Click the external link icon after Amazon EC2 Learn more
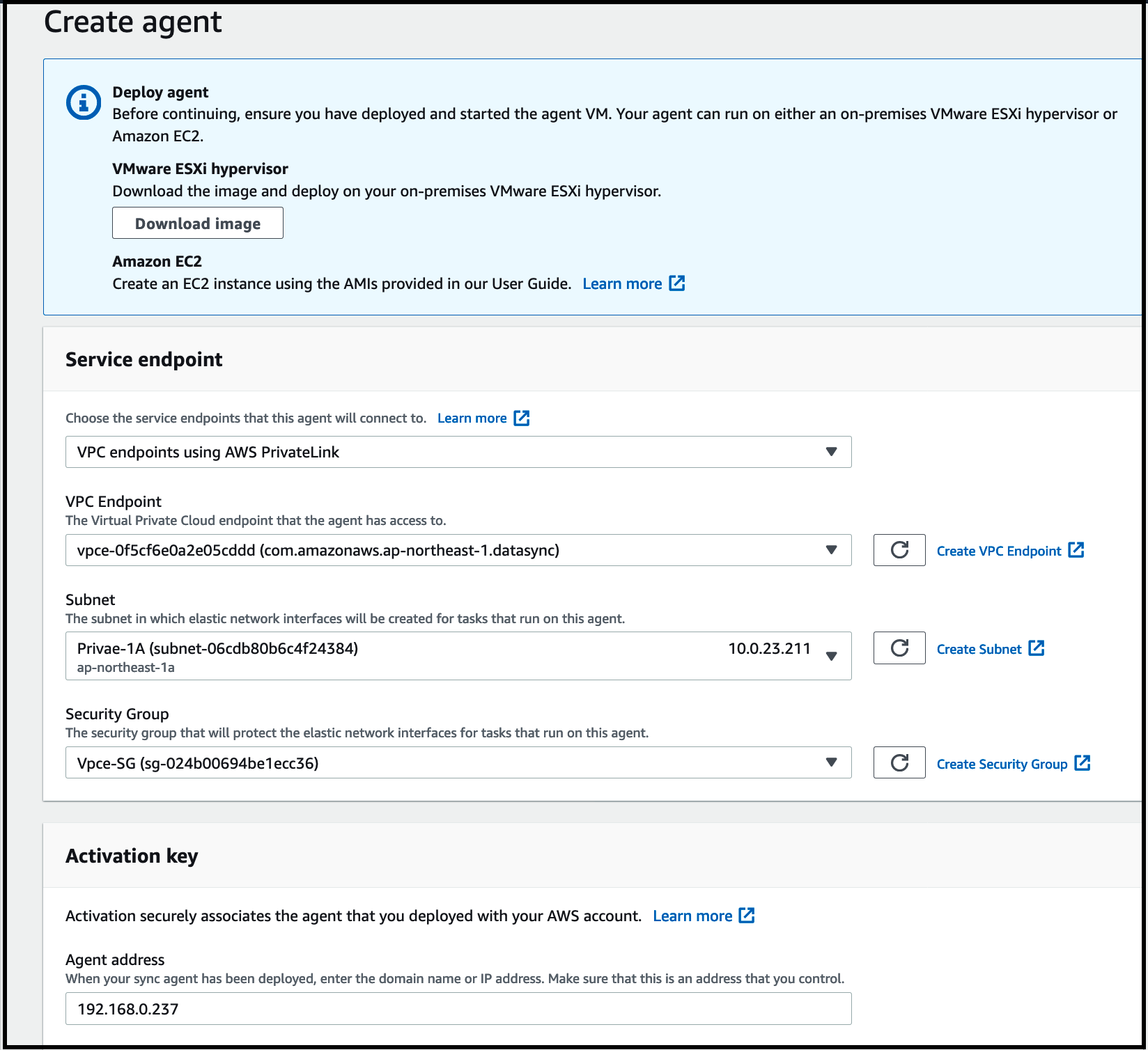The image size is (1148, 1050). pos(676,283)
